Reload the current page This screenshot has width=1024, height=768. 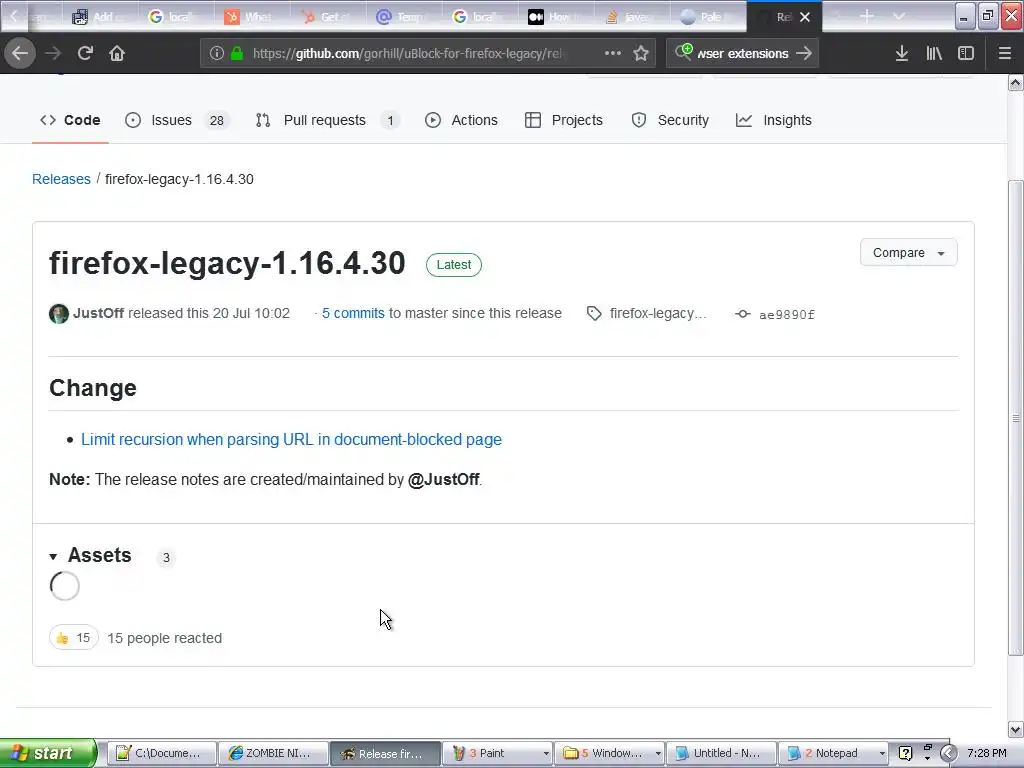pyautogui.click(x=85, y=53)
